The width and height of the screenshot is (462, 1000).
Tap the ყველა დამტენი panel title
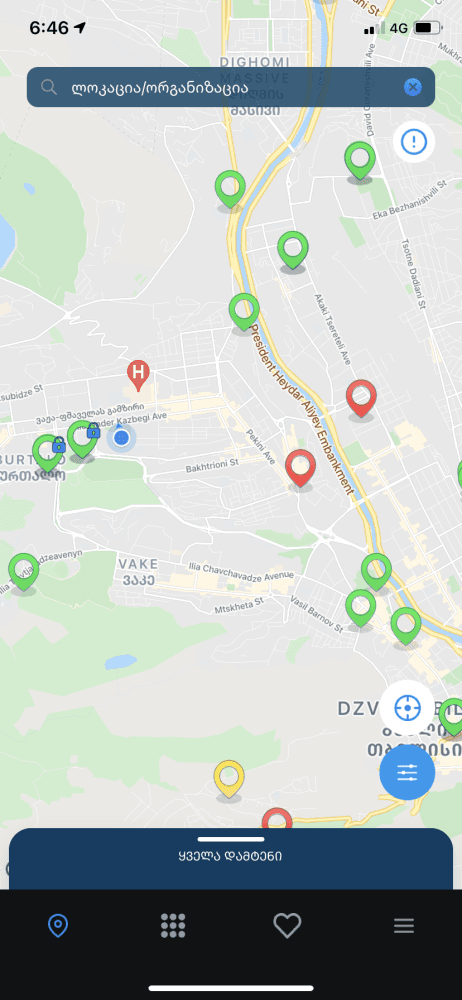click(x=230, y=856)
